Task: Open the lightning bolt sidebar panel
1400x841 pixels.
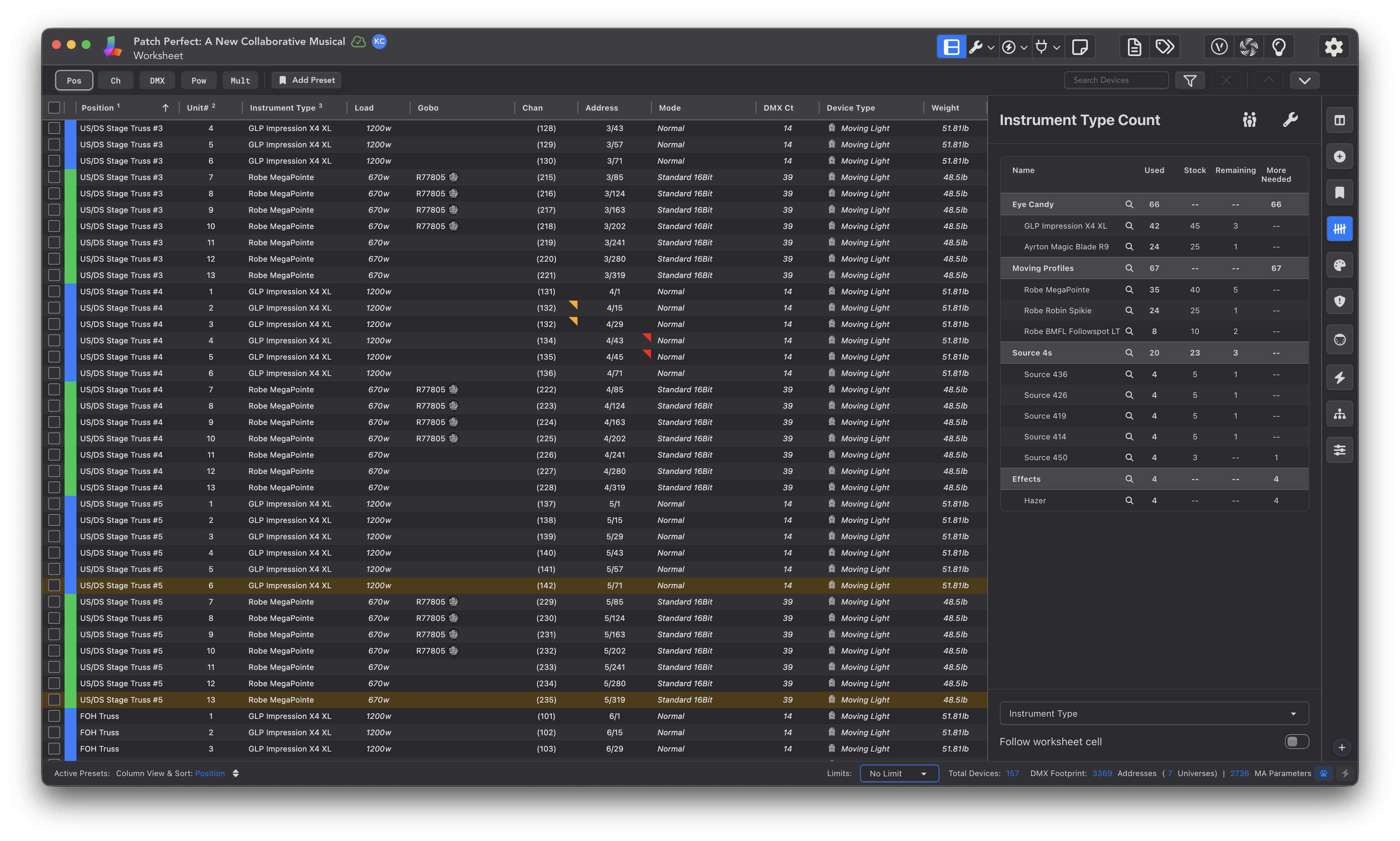Action: pyautogui.click(x=1340, y=377)
